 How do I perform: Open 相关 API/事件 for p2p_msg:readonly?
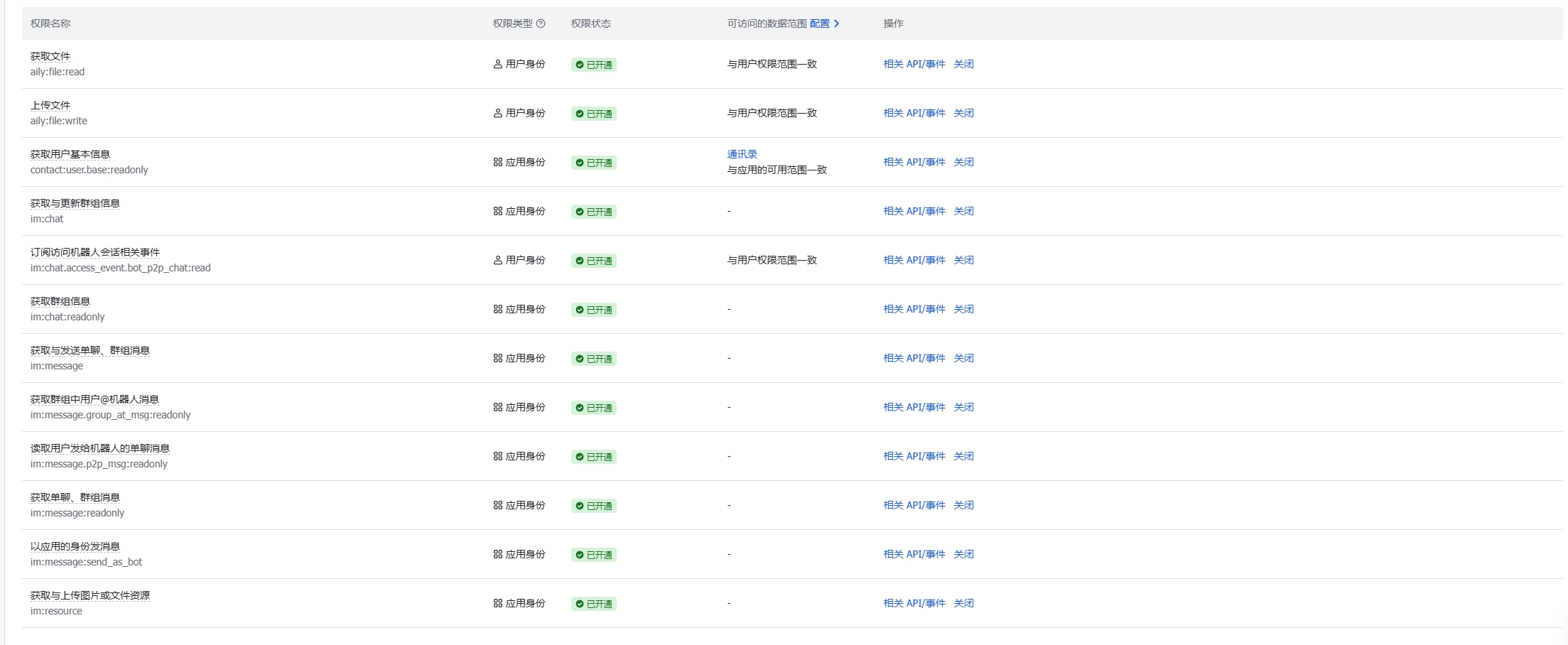pos(914,456)
